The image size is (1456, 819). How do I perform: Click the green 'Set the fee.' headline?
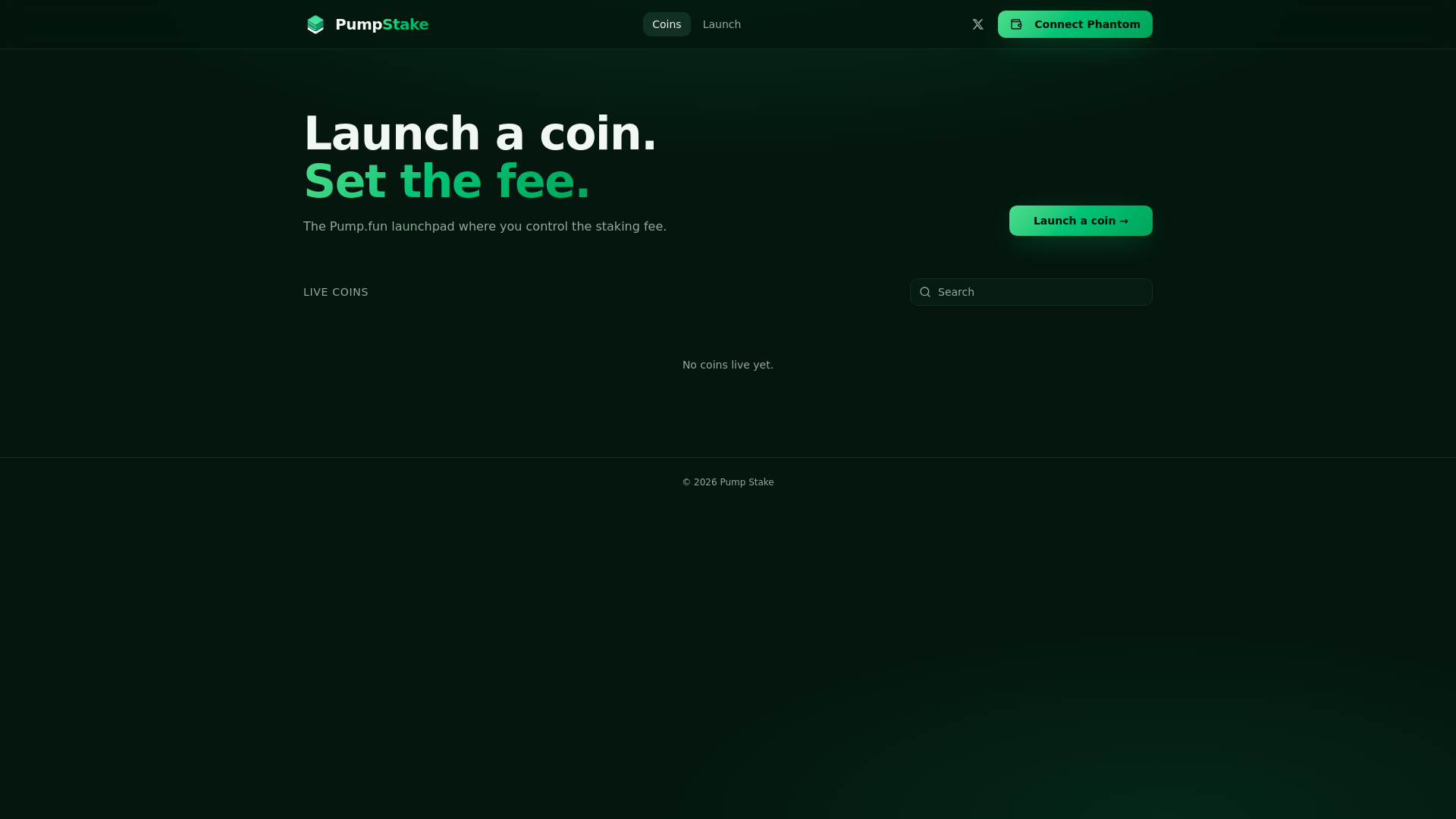click(447, 181)
